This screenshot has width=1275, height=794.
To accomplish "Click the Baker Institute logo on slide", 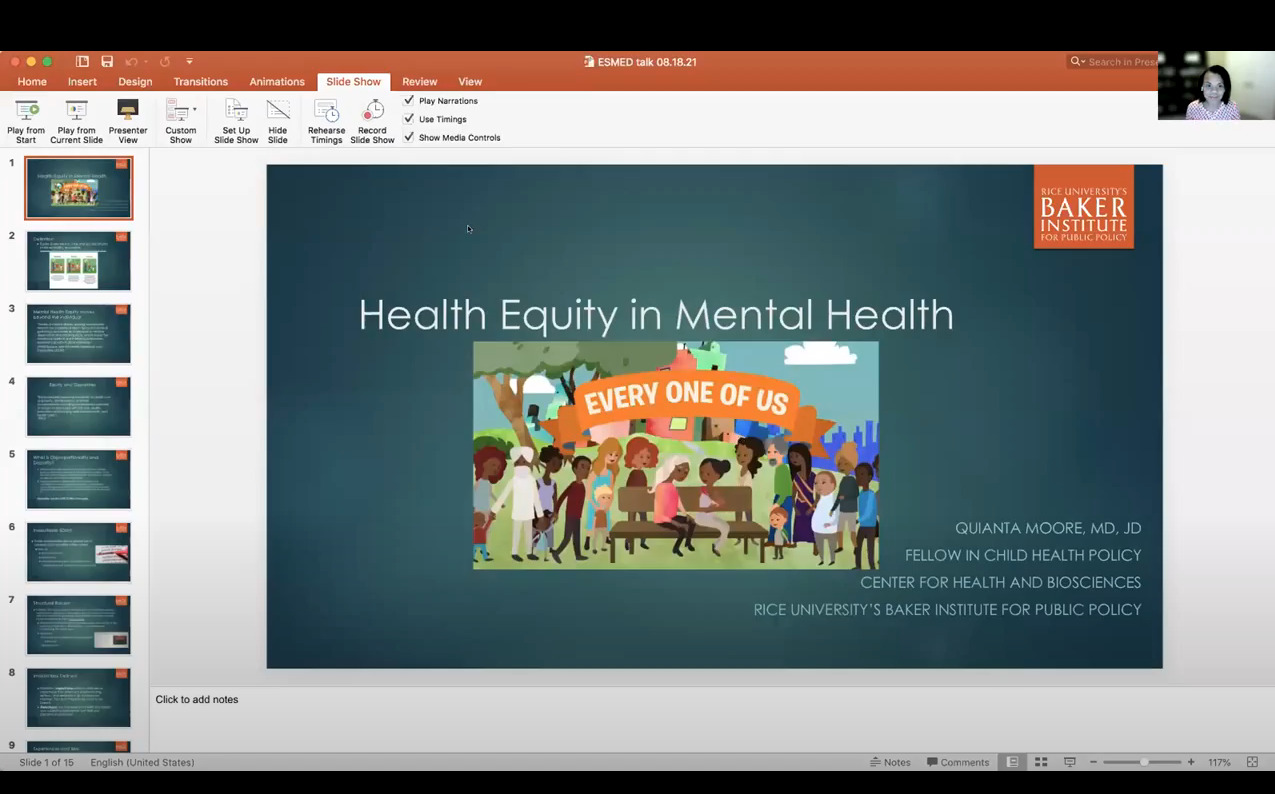I will tap(1084, 207).
